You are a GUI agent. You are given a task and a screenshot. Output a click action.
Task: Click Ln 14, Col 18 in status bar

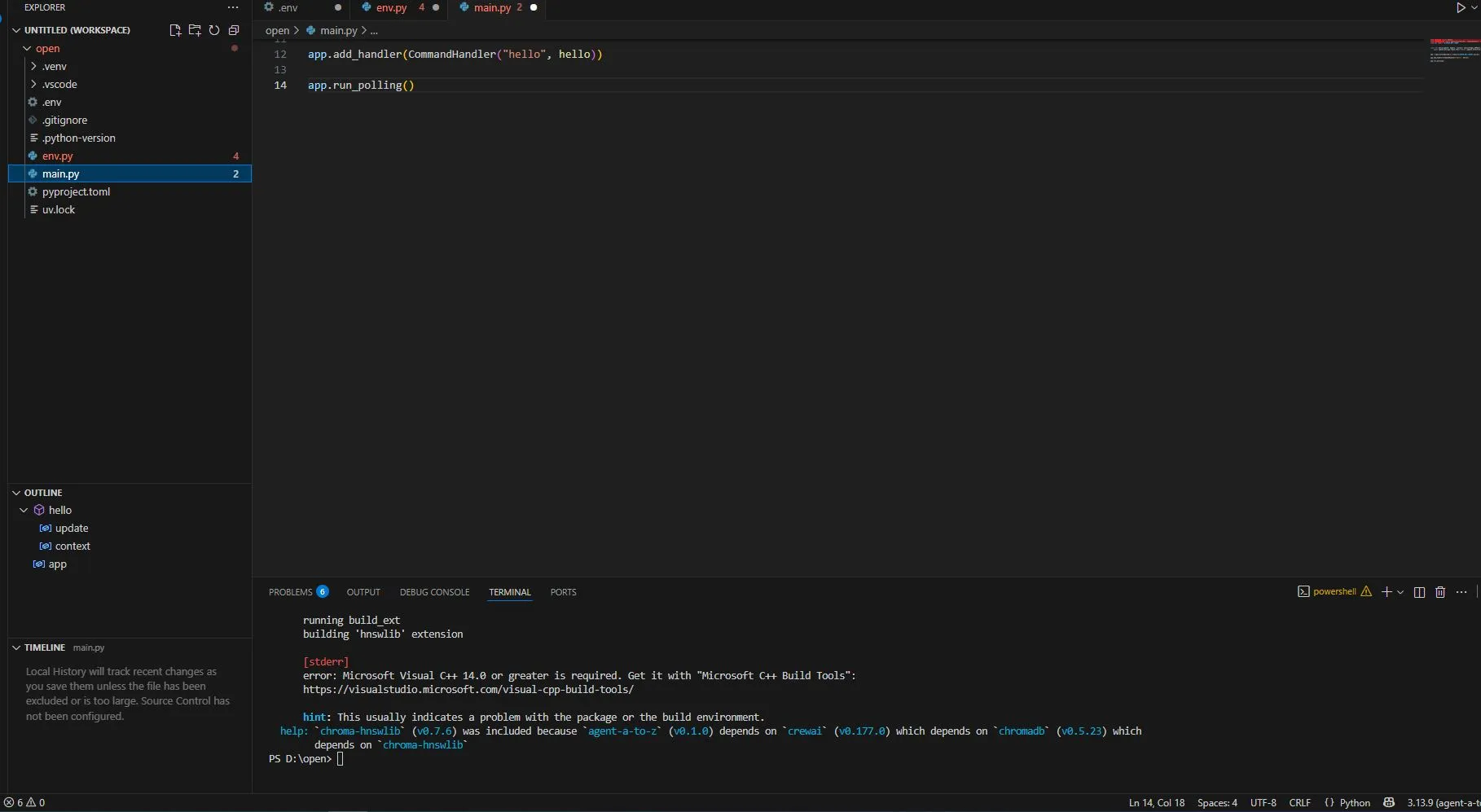(x=1157, y=803)
